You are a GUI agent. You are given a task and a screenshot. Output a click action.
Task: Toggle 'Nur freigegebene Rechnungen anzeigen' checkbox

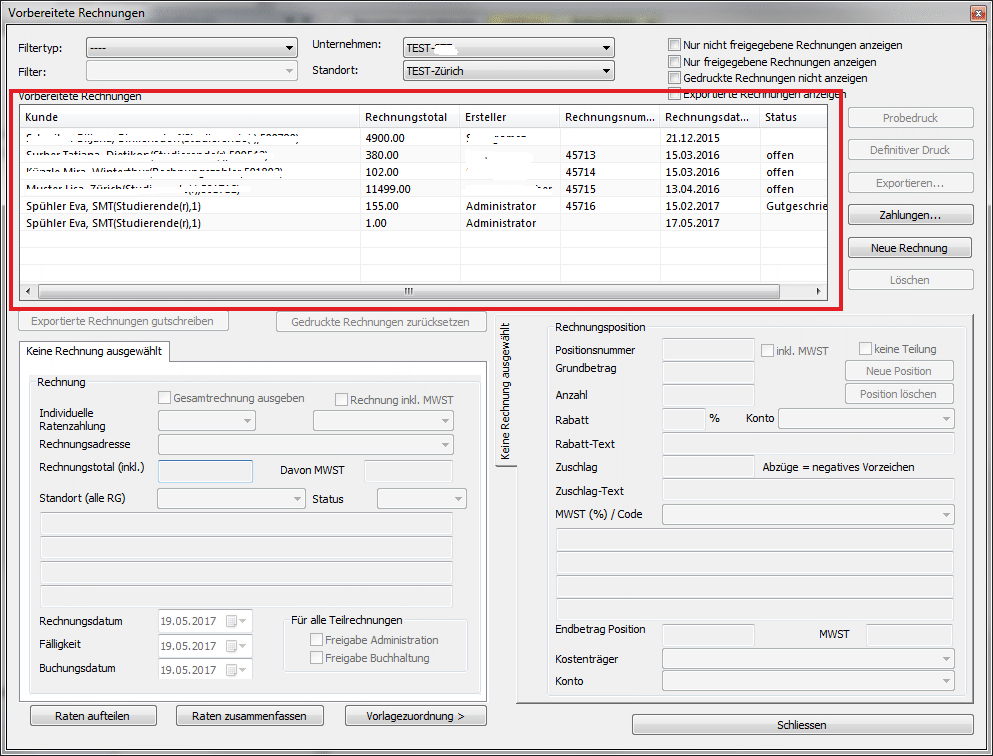click(675, 62)
